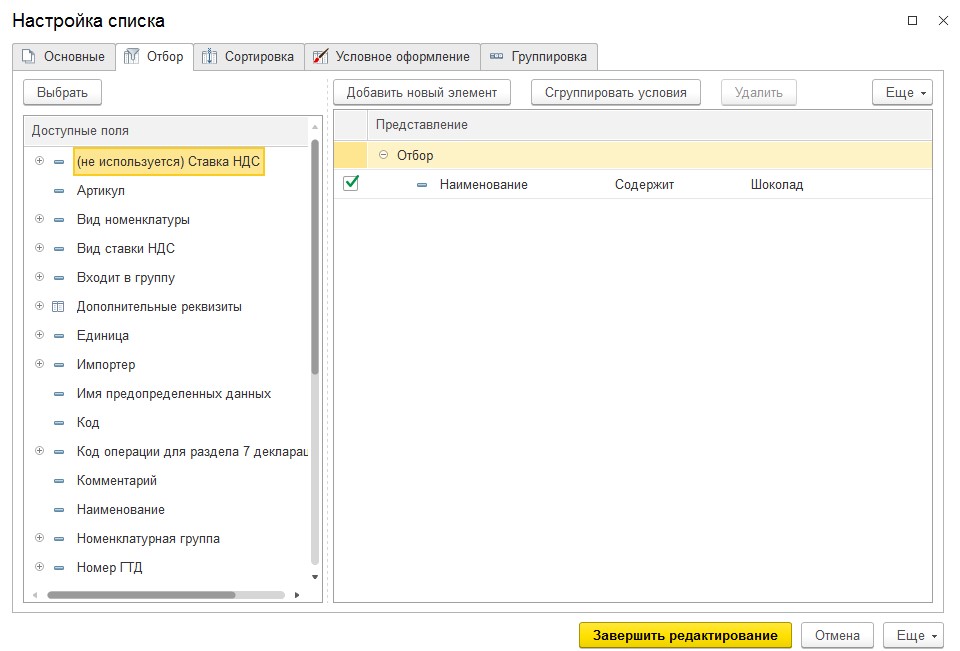Uncheck the Наименование filter condition checkbox
The width and height of the screenshot is (960, 651).
point(351,184)
